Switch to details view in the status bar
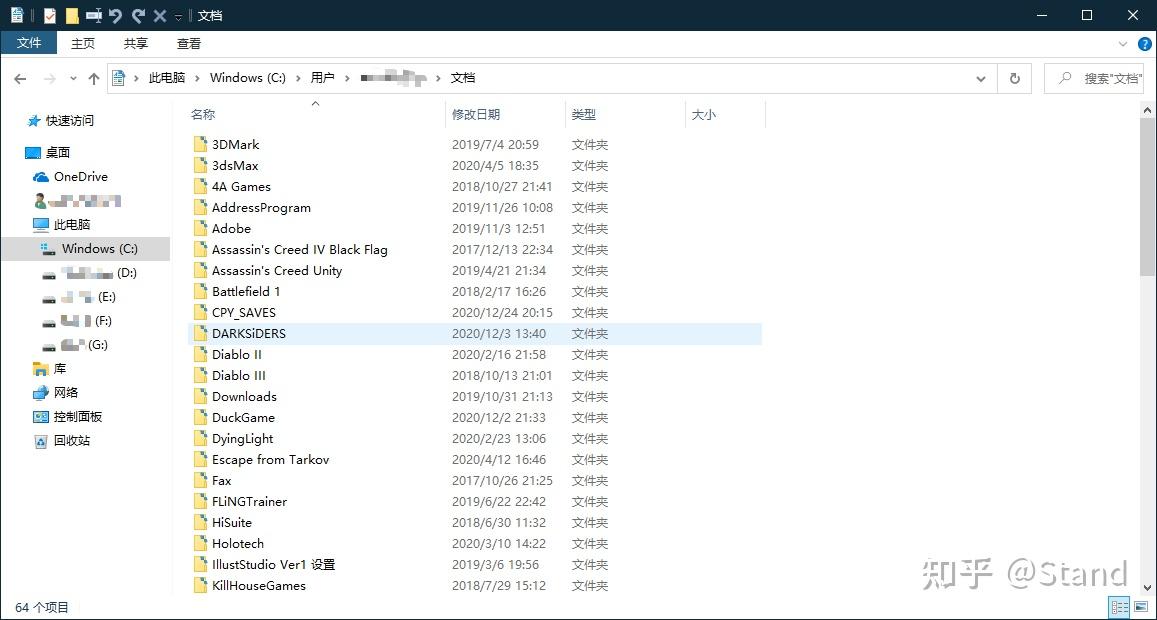Image resolution: width=1157 pixels, height=620 pixels. [1119, 606]
